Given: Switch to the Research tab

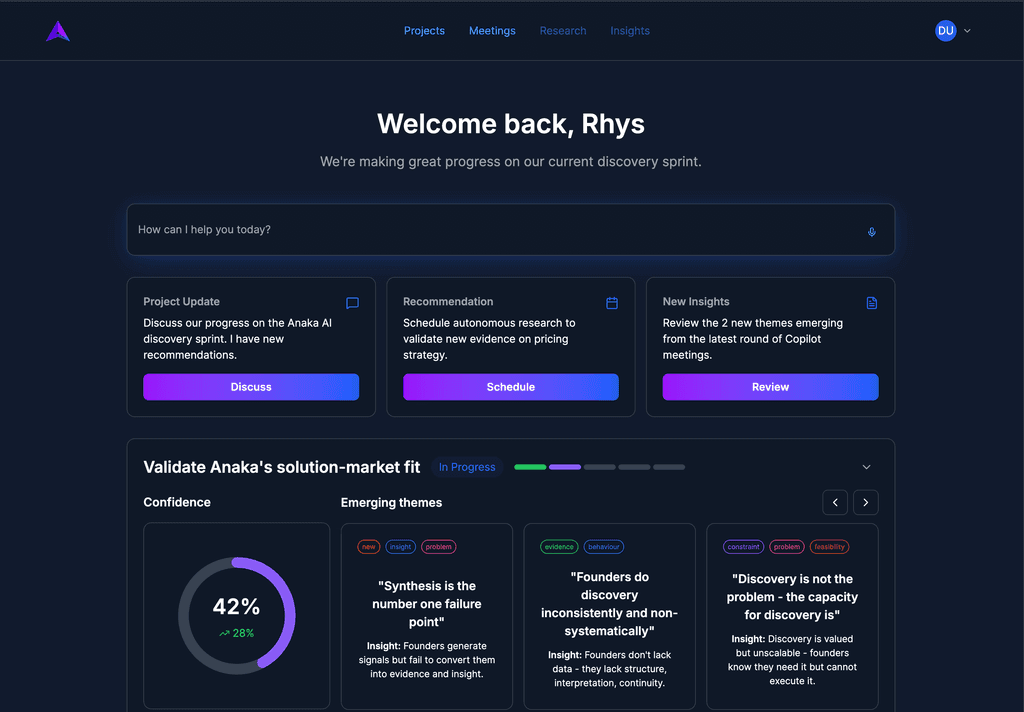Looking at the screenshot, I should click(562, 31).
